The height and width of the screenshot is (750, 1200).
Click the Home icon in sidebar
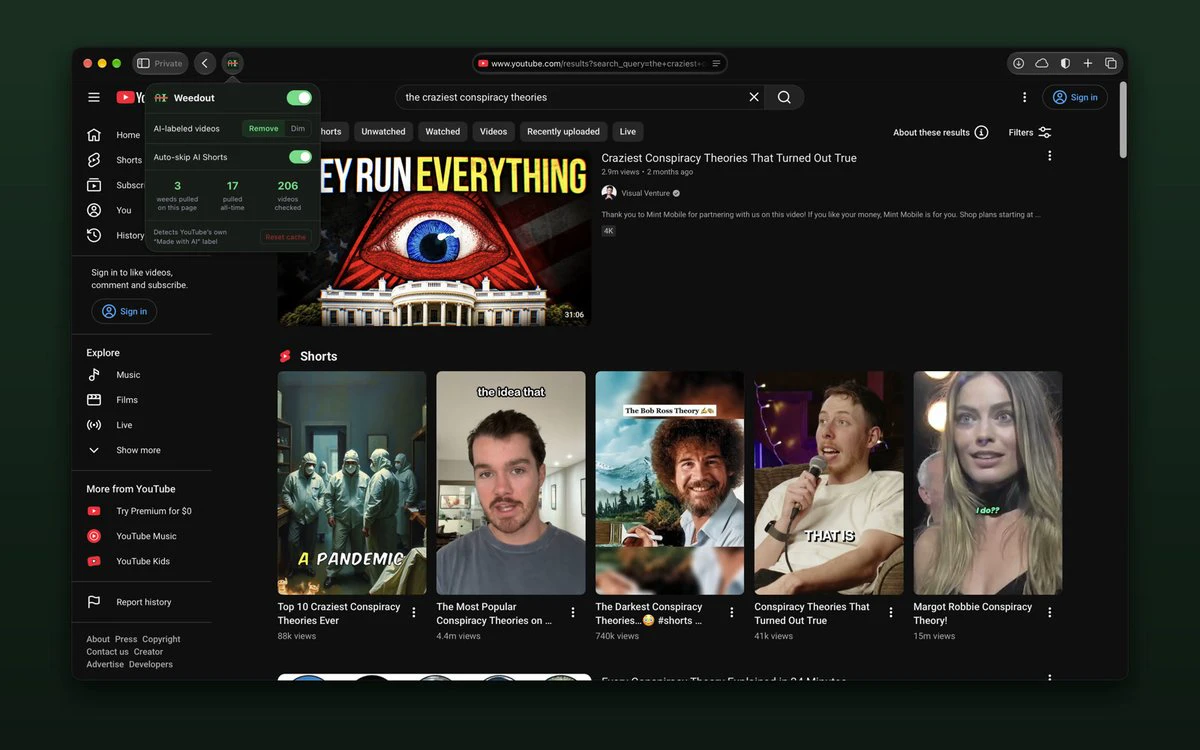pos(94,135)
